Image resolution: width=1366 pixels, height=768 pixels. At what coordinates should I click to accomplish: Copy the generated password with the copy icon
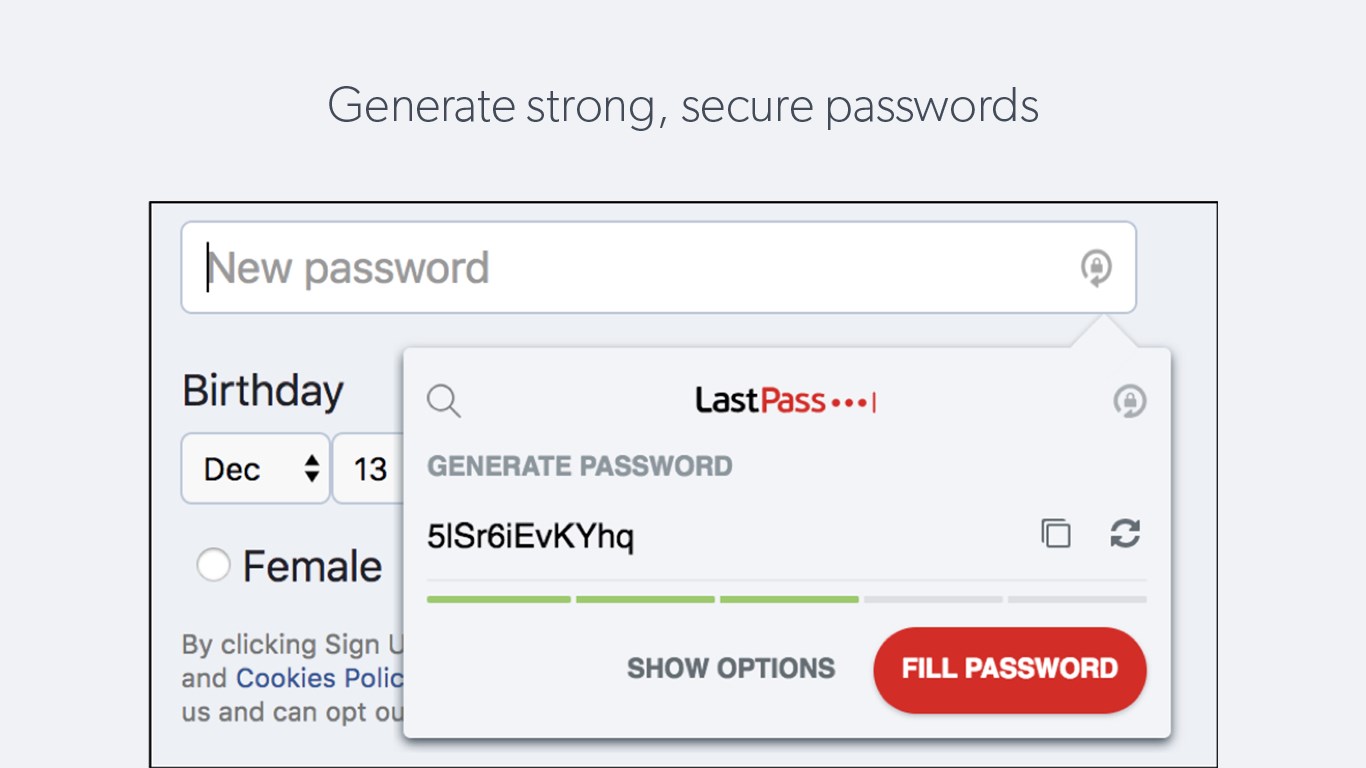tap(1055, 534)
